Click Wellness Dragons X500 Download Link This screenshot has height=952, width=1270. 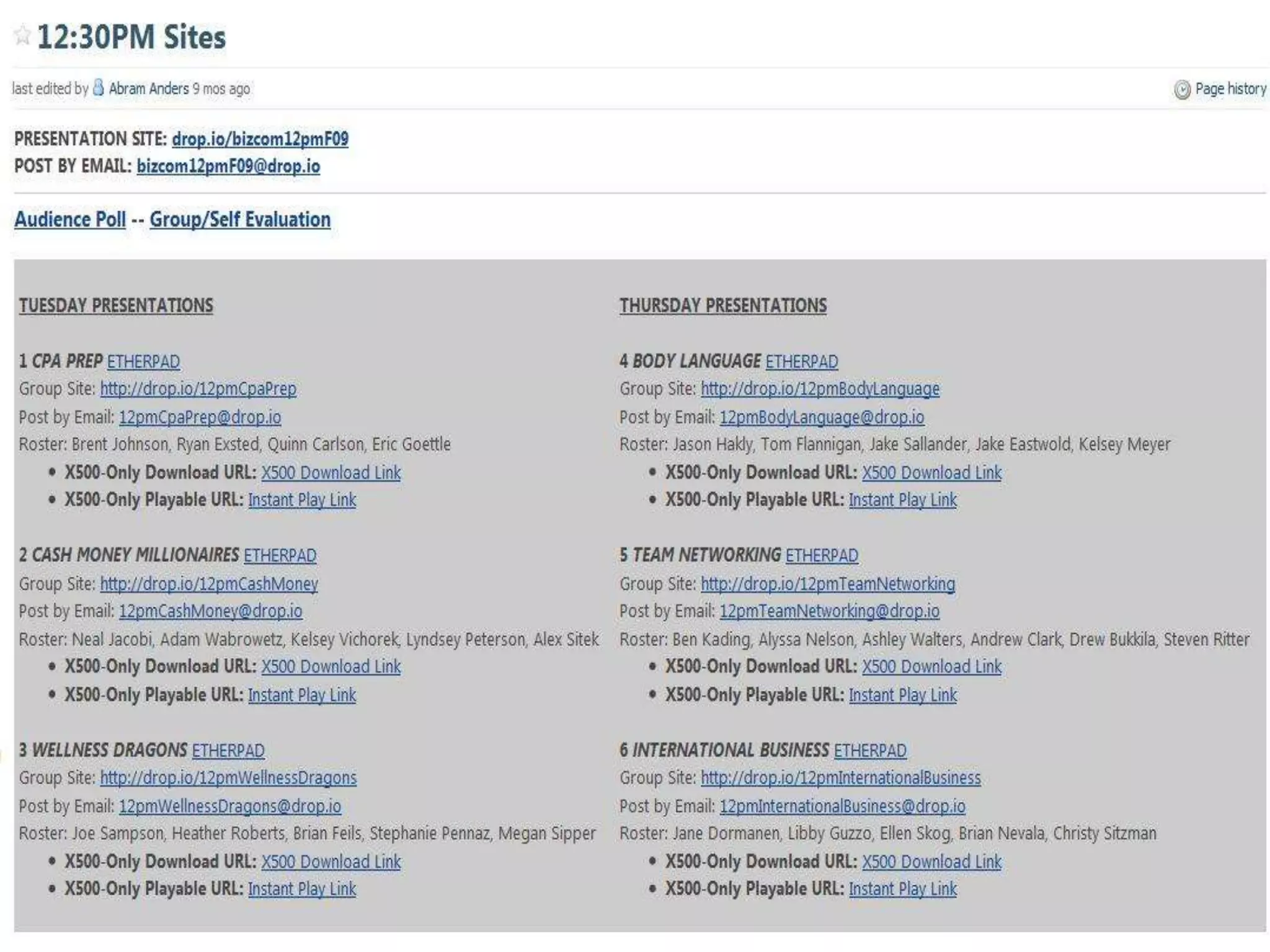point(331,862)
